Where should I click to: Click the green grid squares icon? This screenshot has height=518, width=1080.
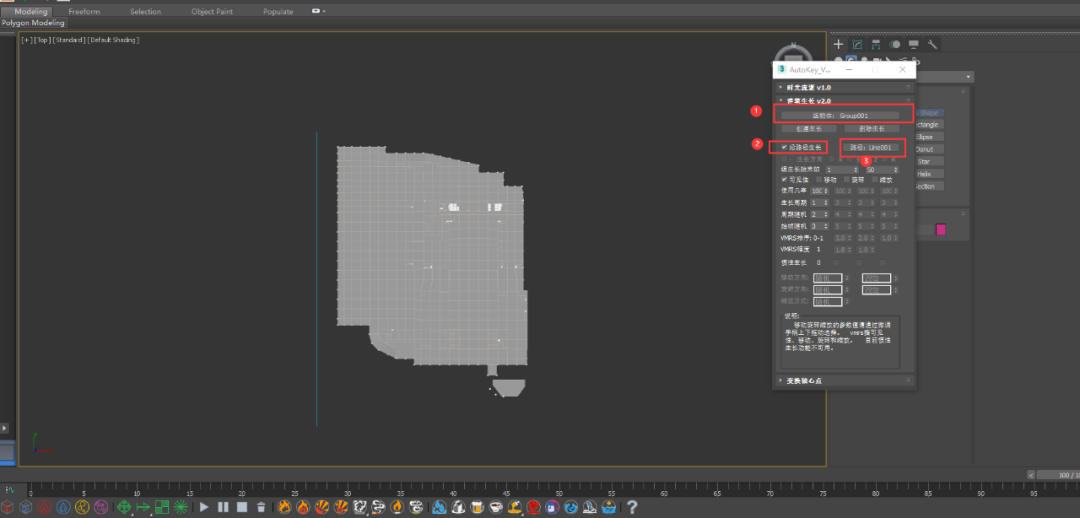pos(162,507)
